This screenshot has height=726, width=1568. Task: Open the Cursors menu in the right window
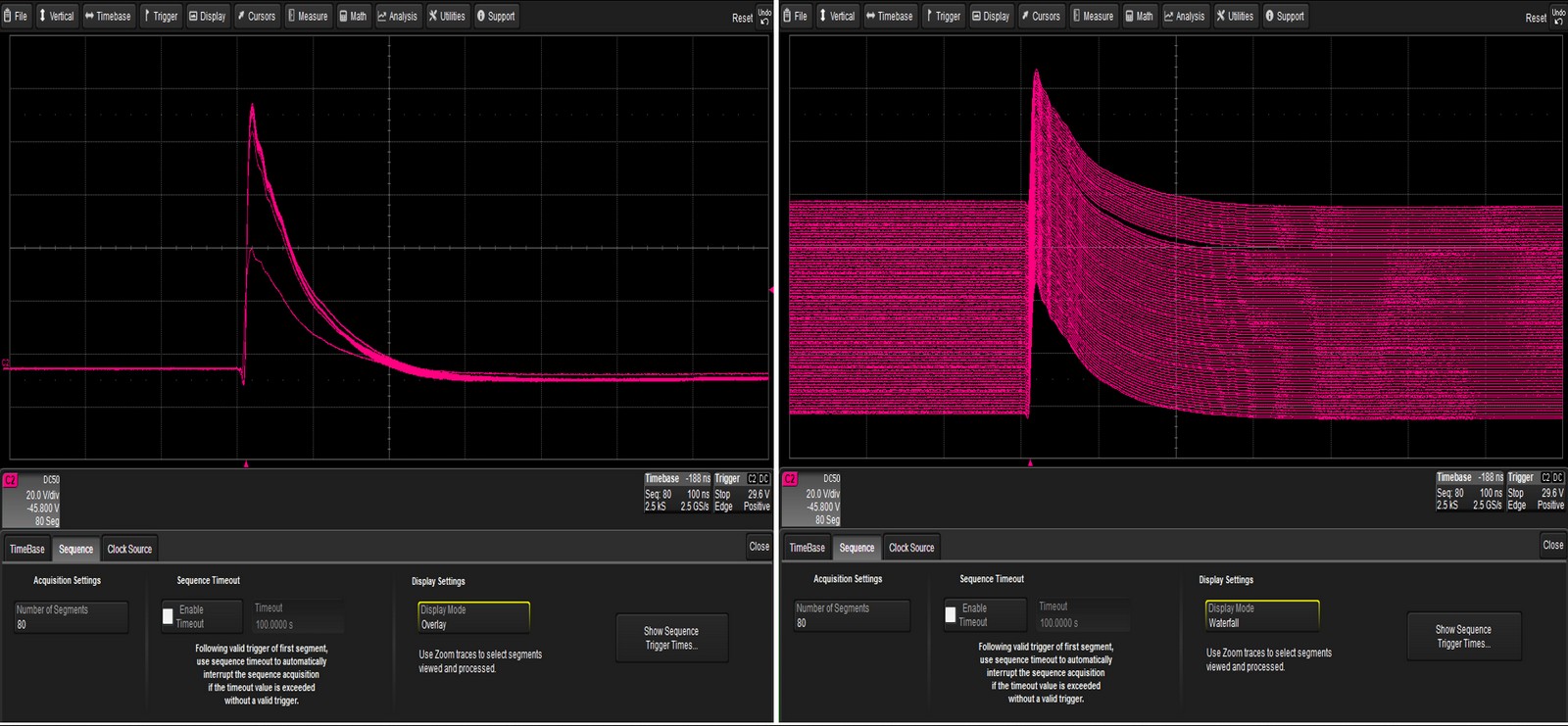(x=1041, y=16)
